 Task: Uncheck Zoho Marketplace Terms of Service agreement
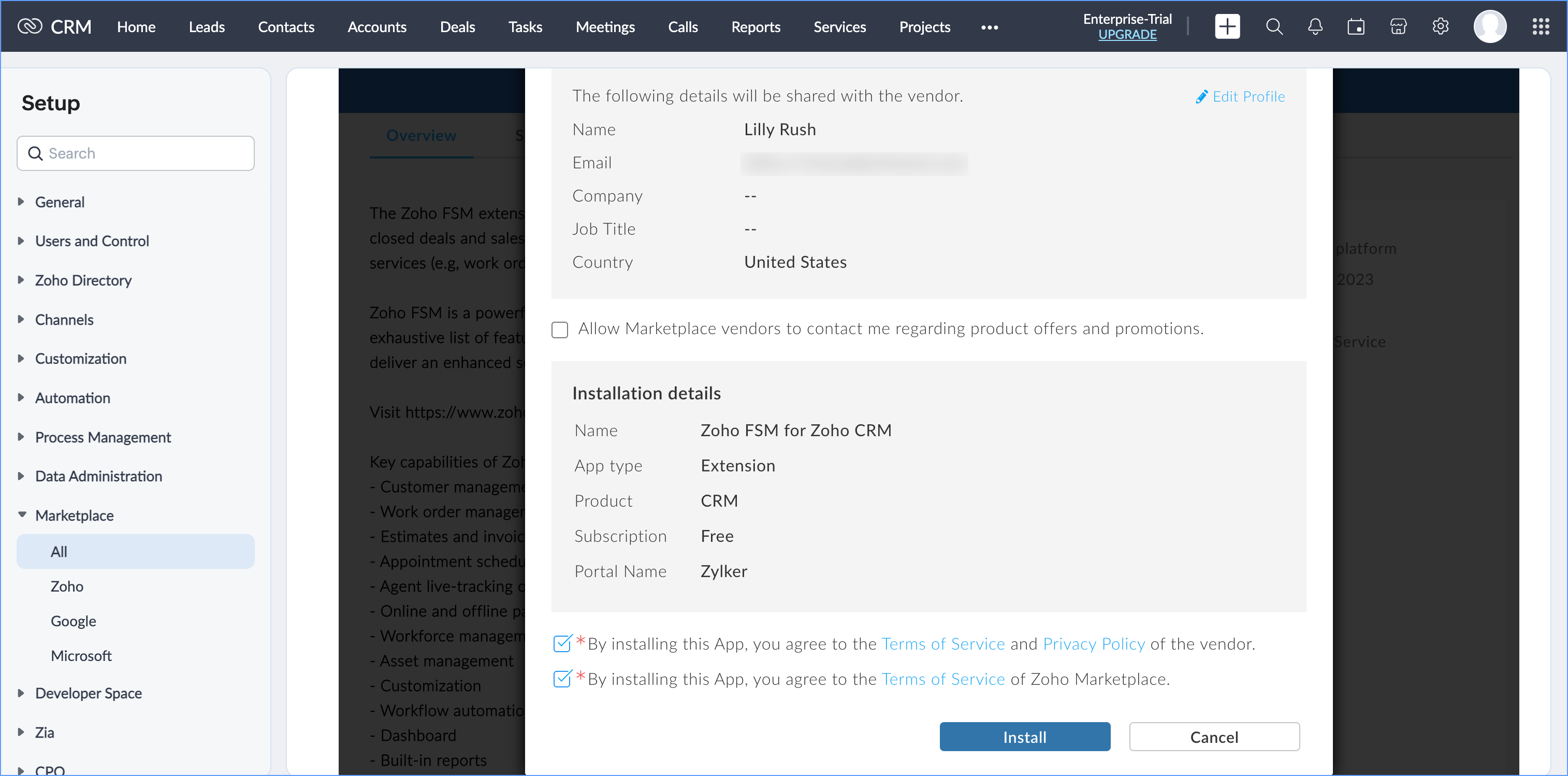pos(562,679)
